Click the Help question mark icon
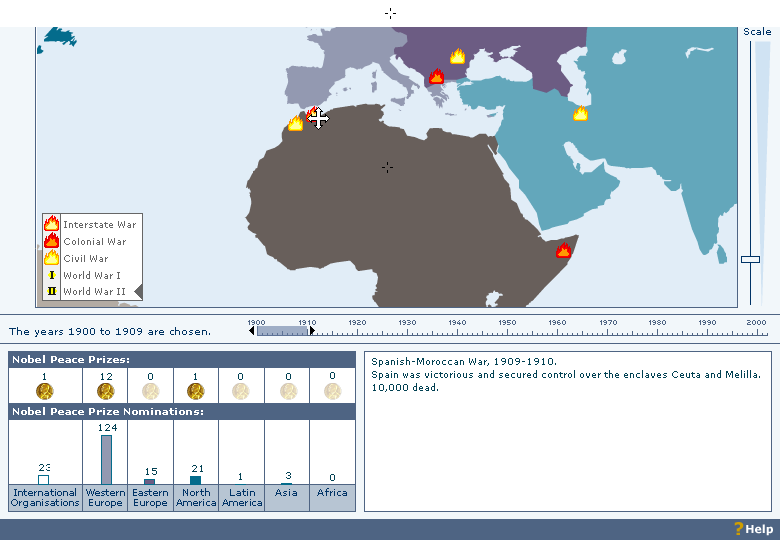The height and width of the screenshot is (540, 780). tap(739, 529)
